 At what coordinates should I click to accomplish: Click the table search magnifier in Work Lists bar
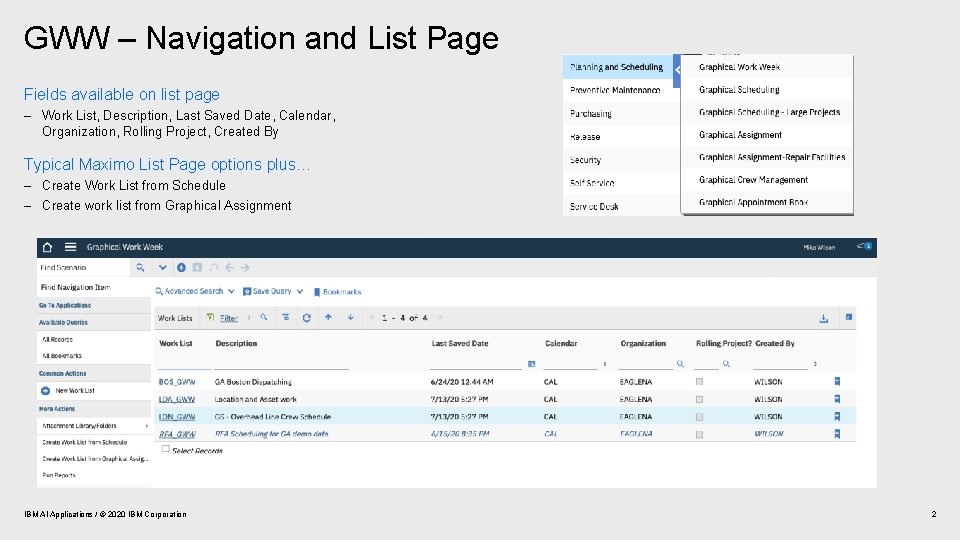pos(263,317)
